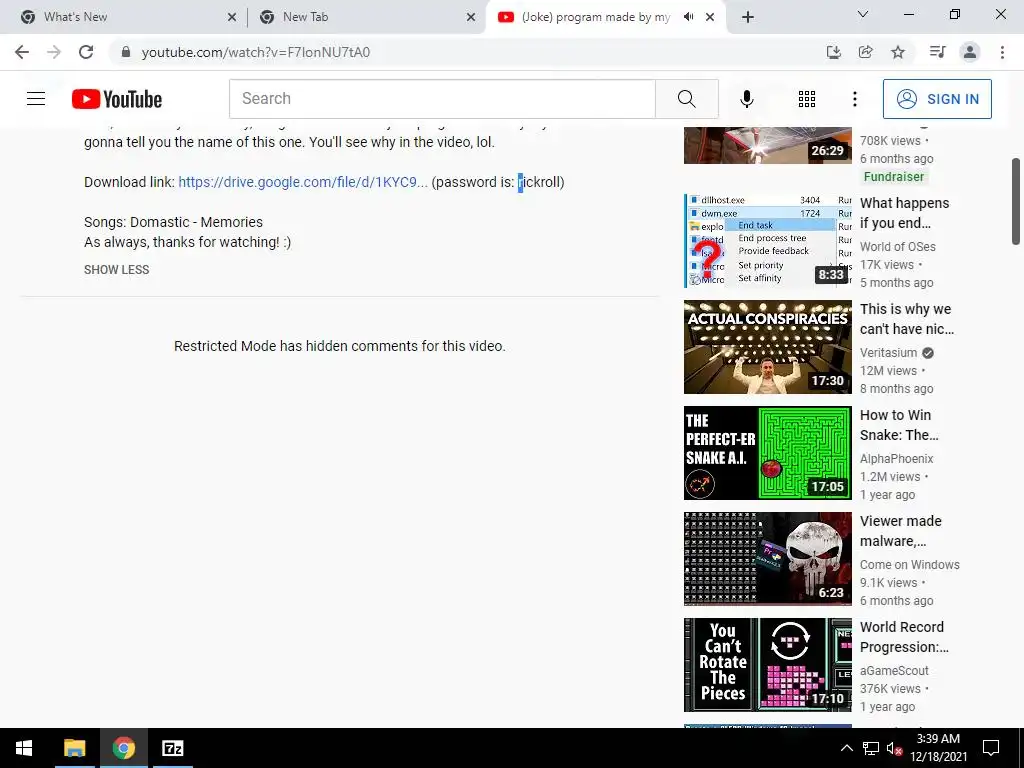Play the 'Viewer made malware' thumbnail
This screenshot has width=1024, height=768.
click(x=768, y=558)
